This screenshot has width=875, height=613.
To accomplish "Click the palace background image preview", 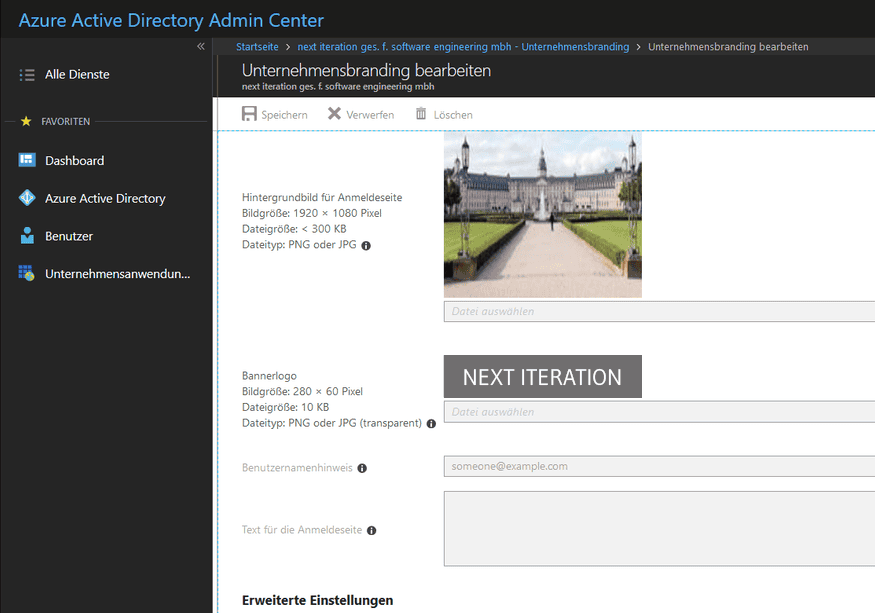I will (x=542, y=215).
